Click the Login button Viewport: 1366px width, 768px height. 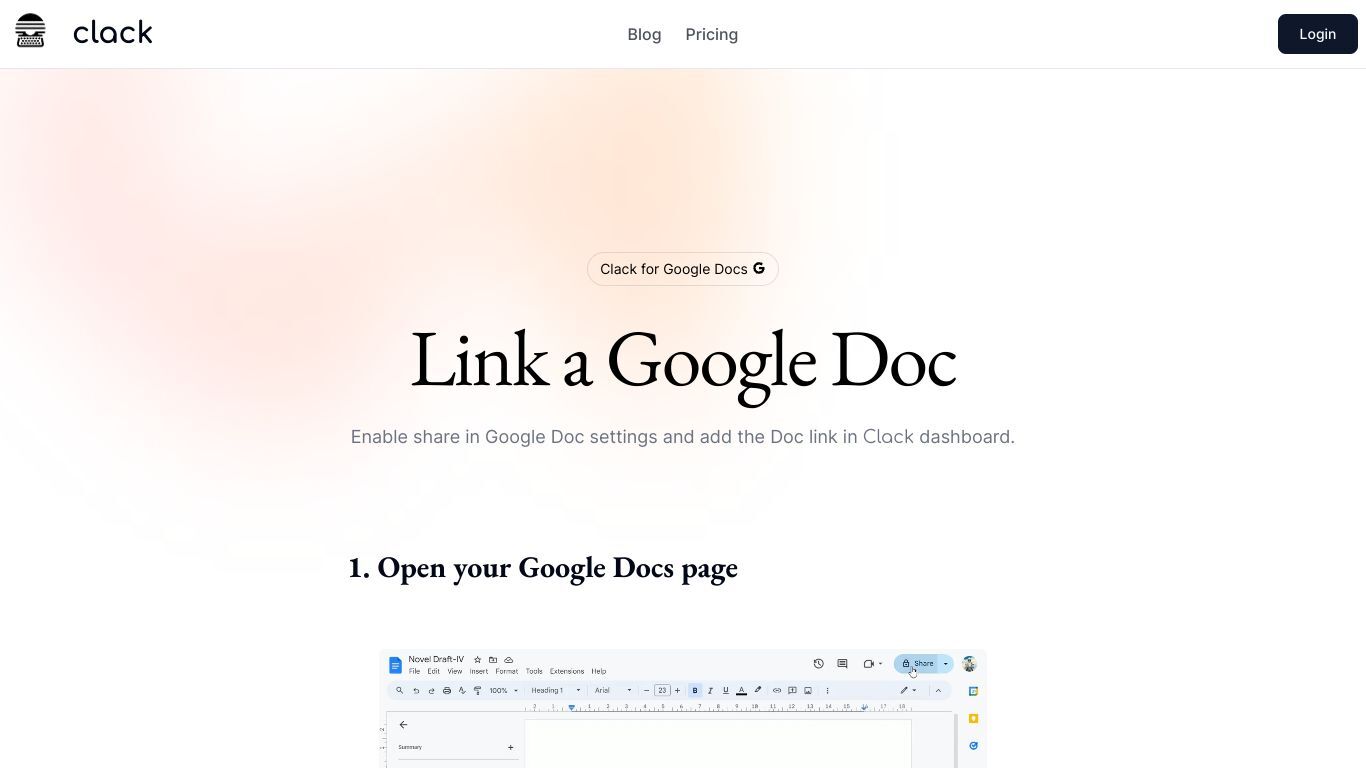[x=1317, y=34]
